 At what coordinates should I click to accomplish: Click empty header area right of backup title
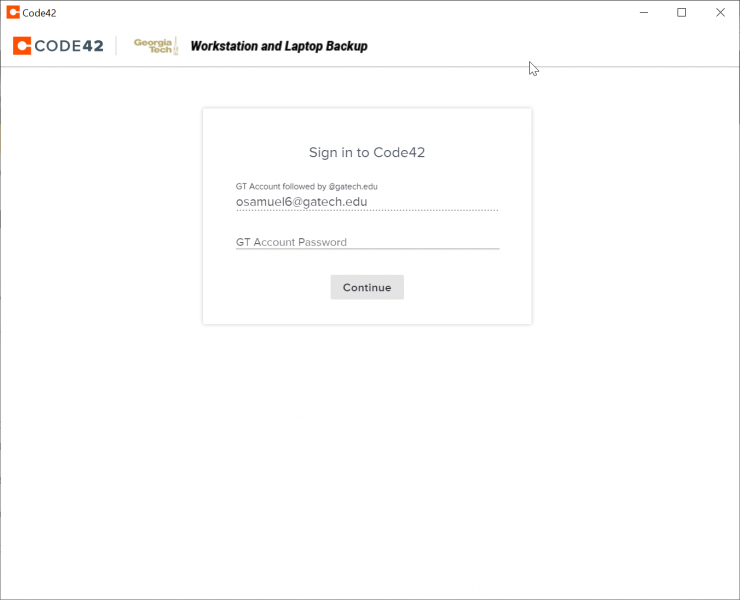click(550, 46)
